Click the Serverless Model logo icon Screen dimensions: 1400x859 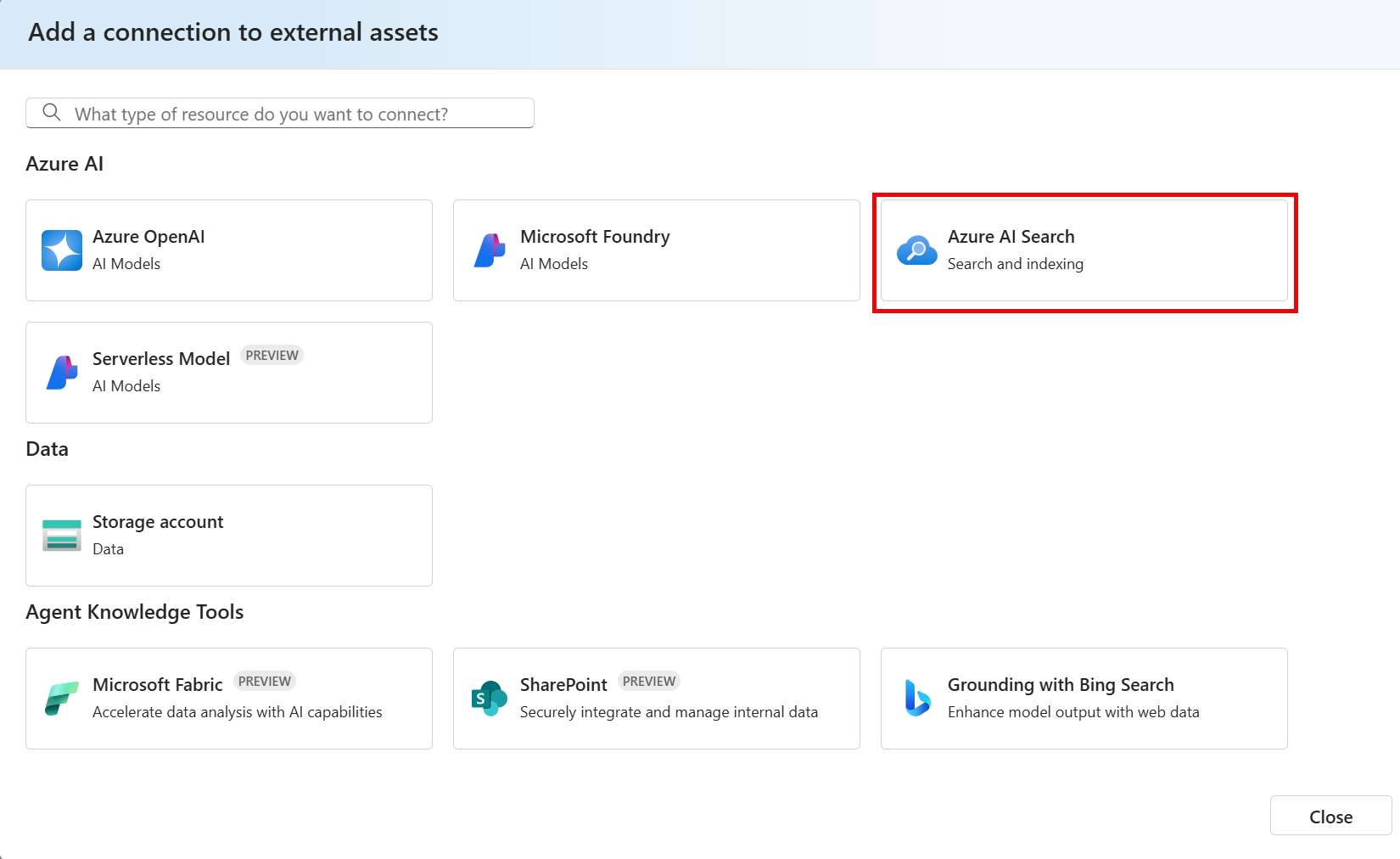tap(62, 373)
